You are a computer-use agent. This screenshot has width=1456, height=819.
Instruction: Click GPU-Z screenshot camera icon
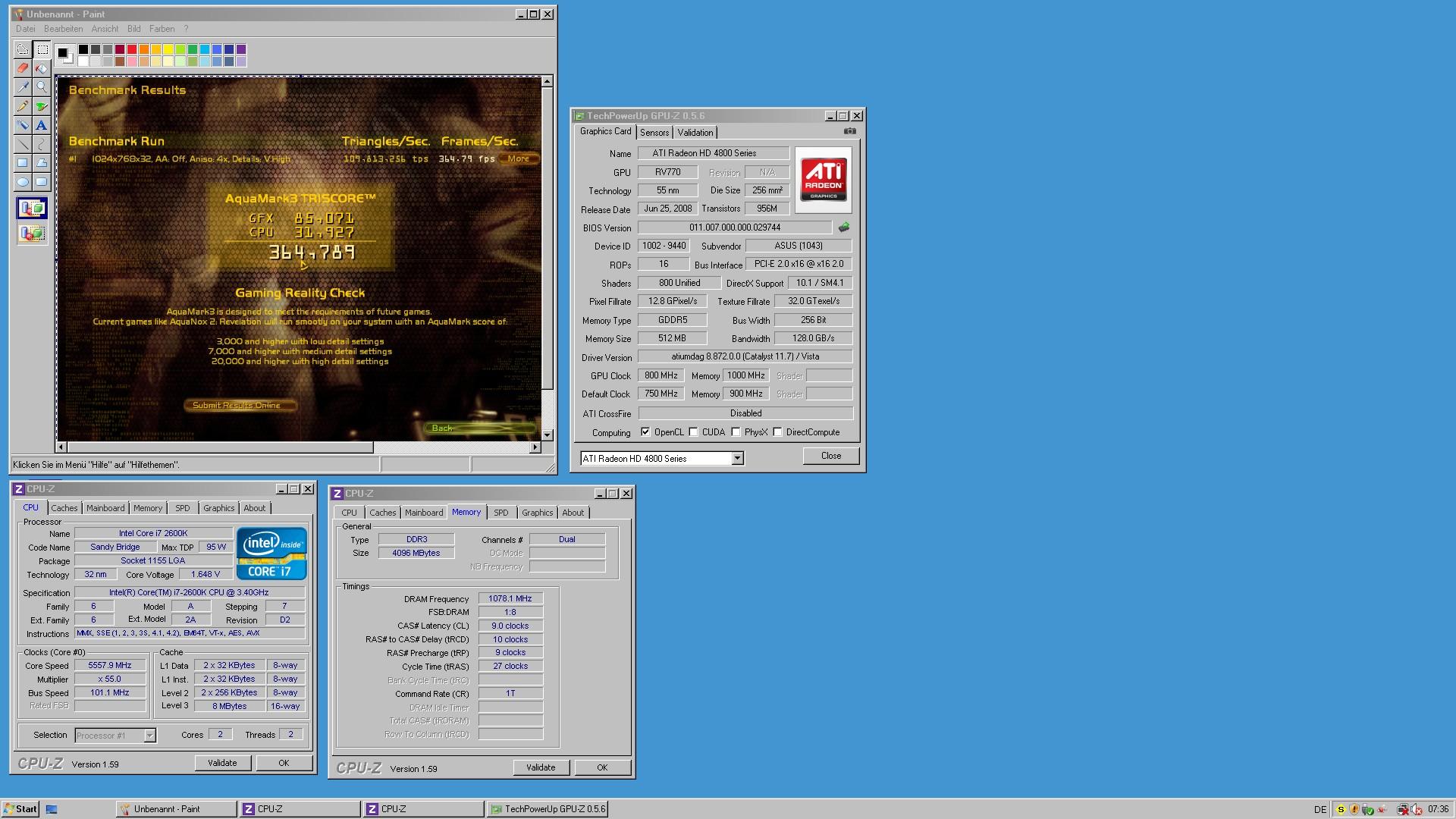[x=850, y=131]
